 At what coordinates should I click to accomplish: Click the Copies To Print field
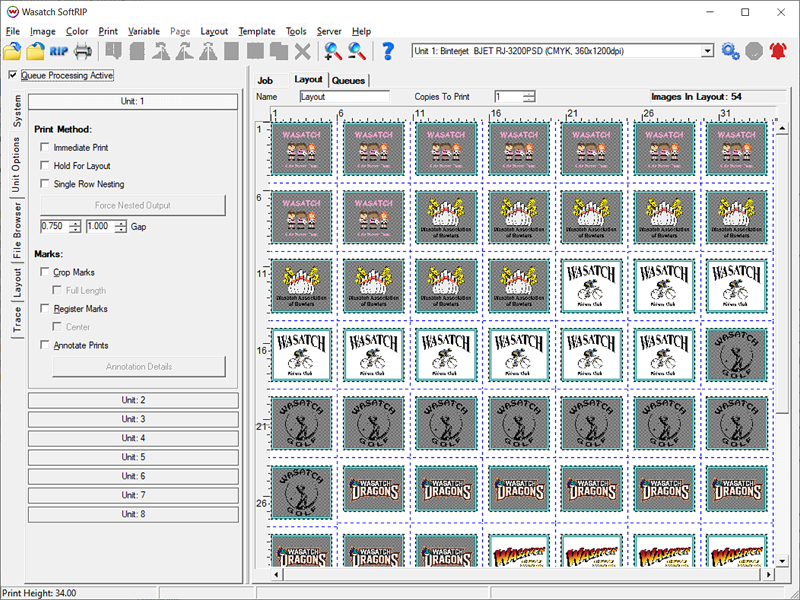[x=509, y=96]
